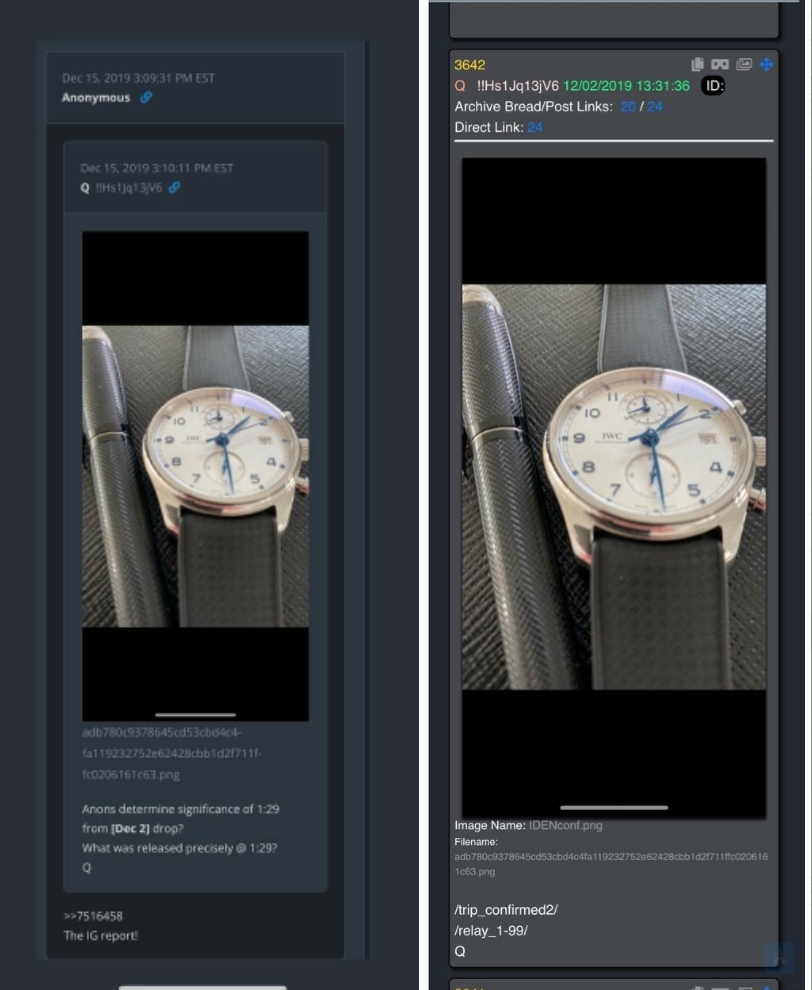The image size is (812, 990).
Task: Click the IDENconf.png image name
Action: (566, 825)
